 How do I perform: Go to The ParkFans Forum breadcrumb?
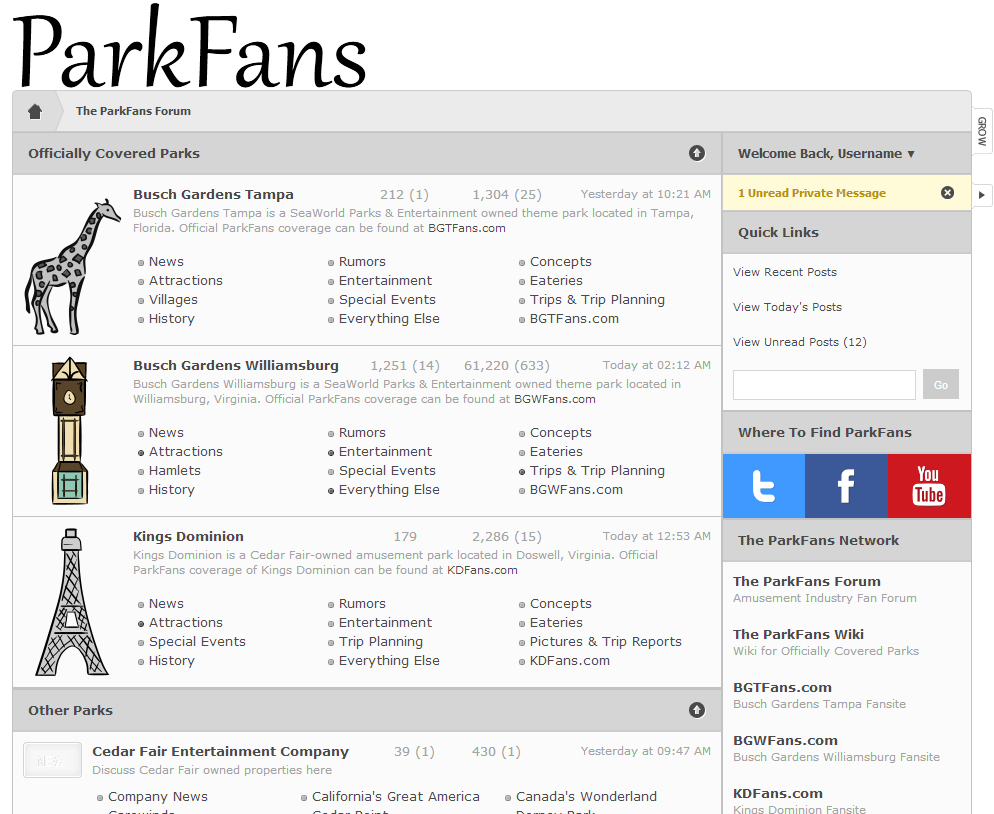(133, 111)
